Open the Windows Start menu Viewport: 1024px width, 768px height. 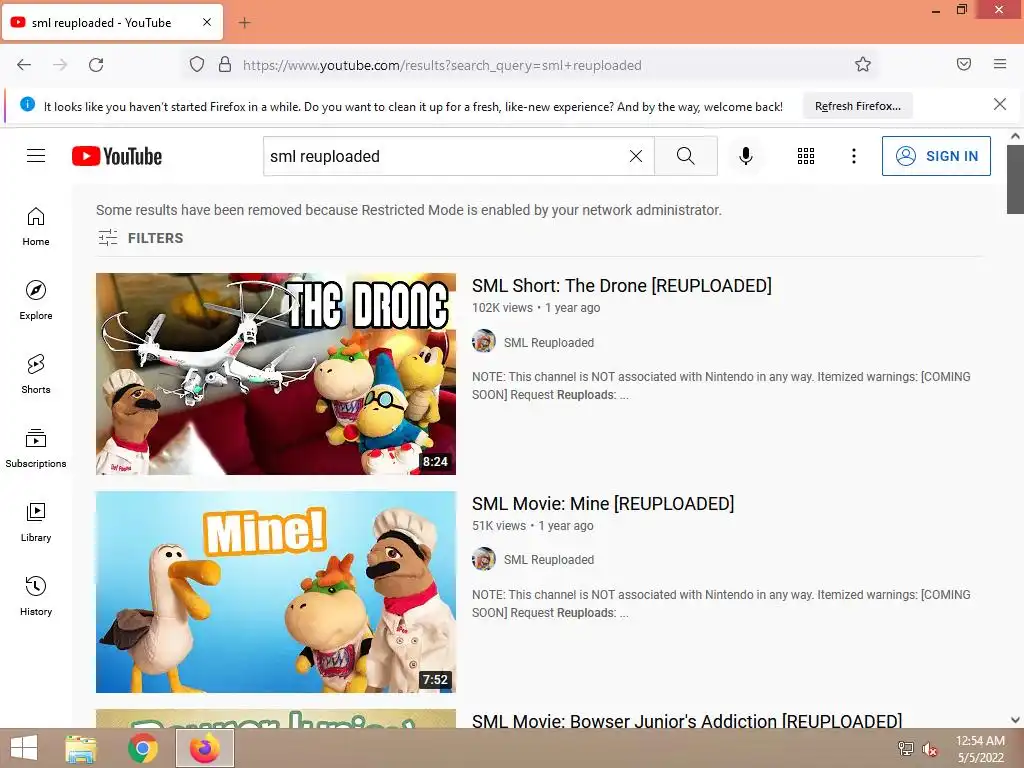[x=24, y=748]
